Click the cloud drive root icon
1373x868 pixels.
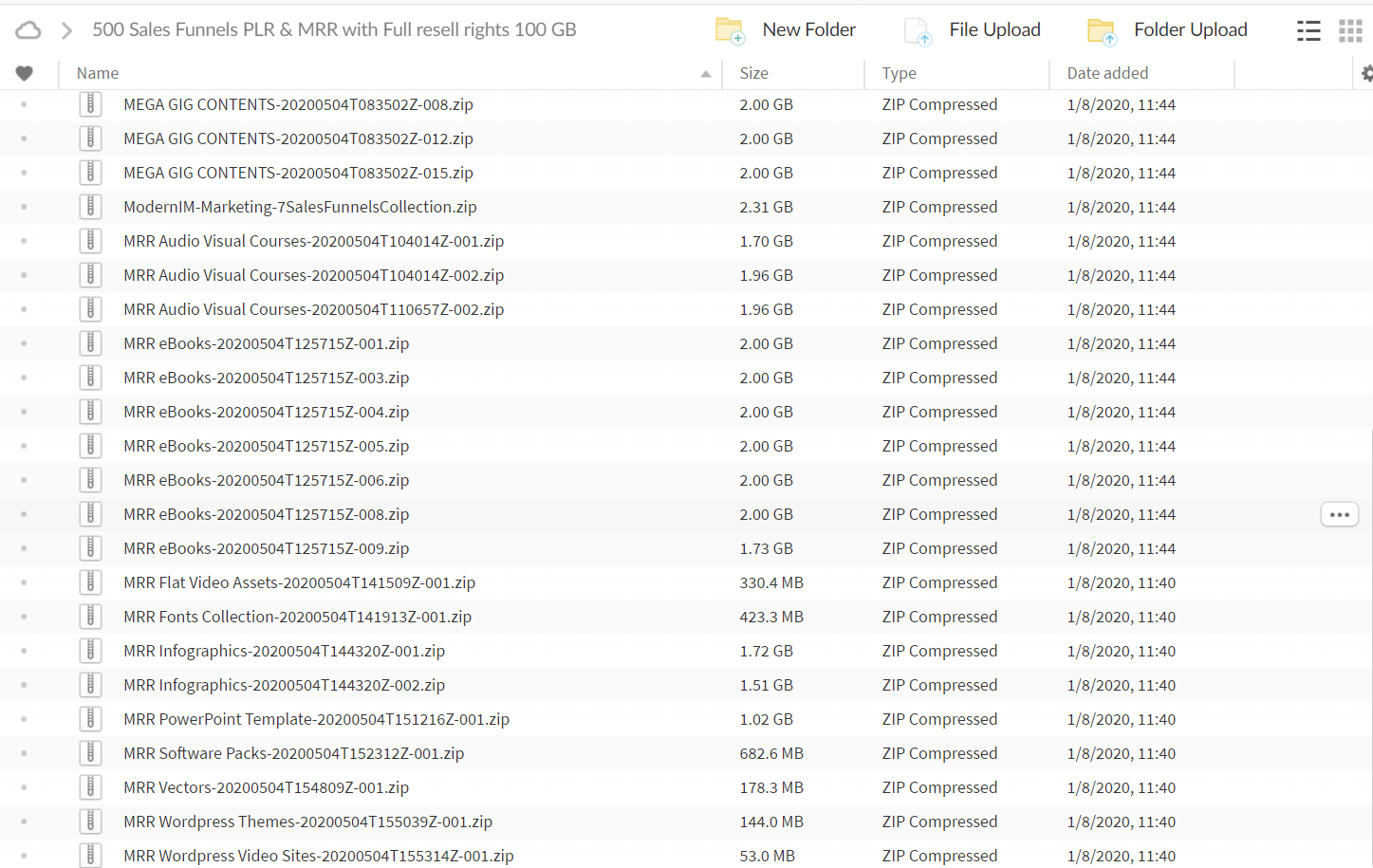coord(28,30)
